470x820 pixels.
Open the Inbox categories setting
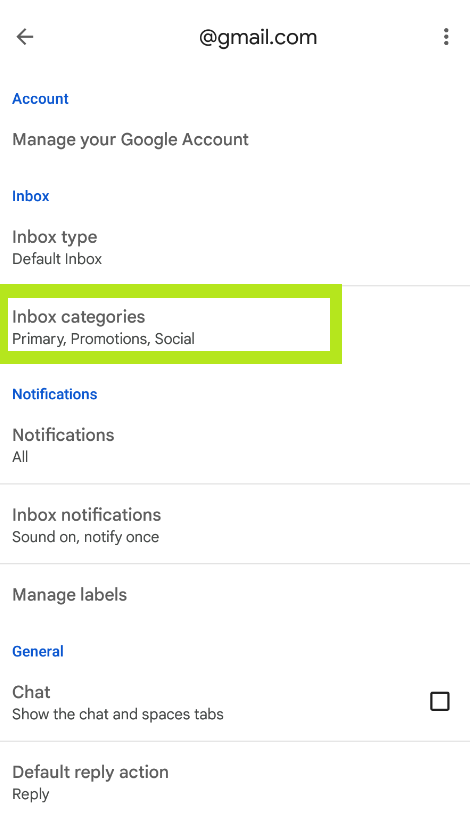[235, 326]
